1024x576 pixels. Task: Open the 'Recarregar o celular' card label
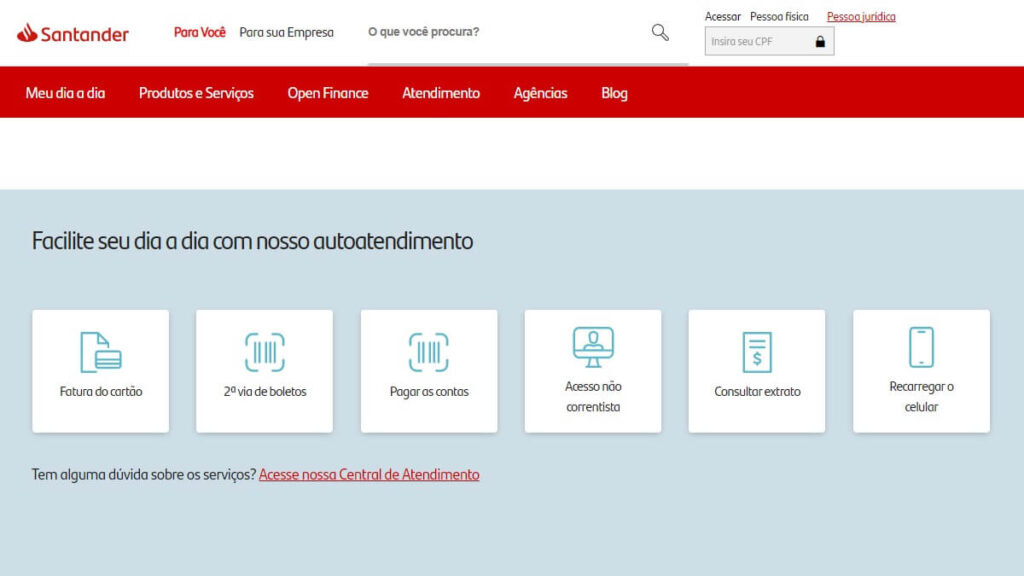921,396
